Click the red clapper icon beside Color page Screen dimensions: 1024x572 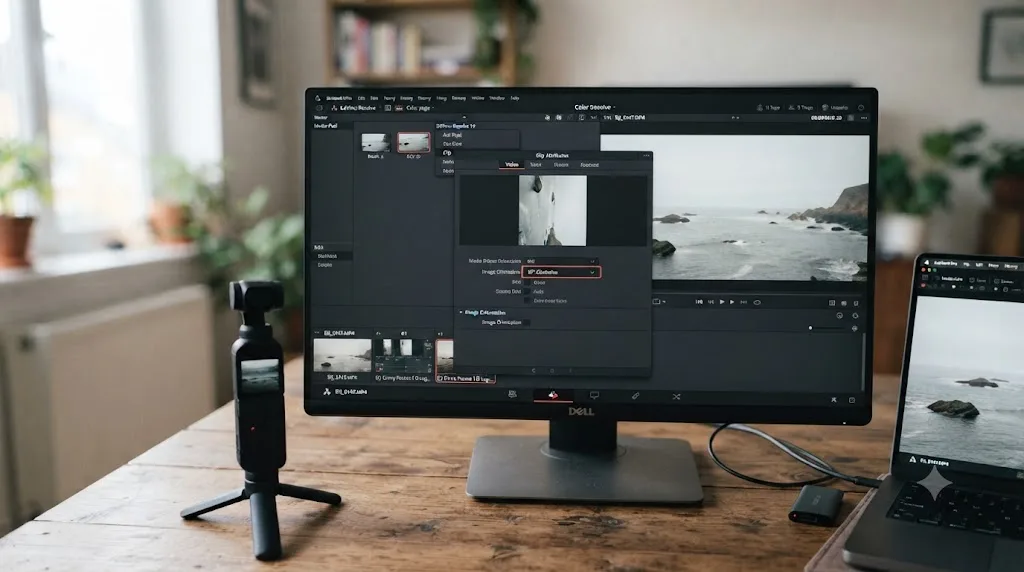click(399, 108)
